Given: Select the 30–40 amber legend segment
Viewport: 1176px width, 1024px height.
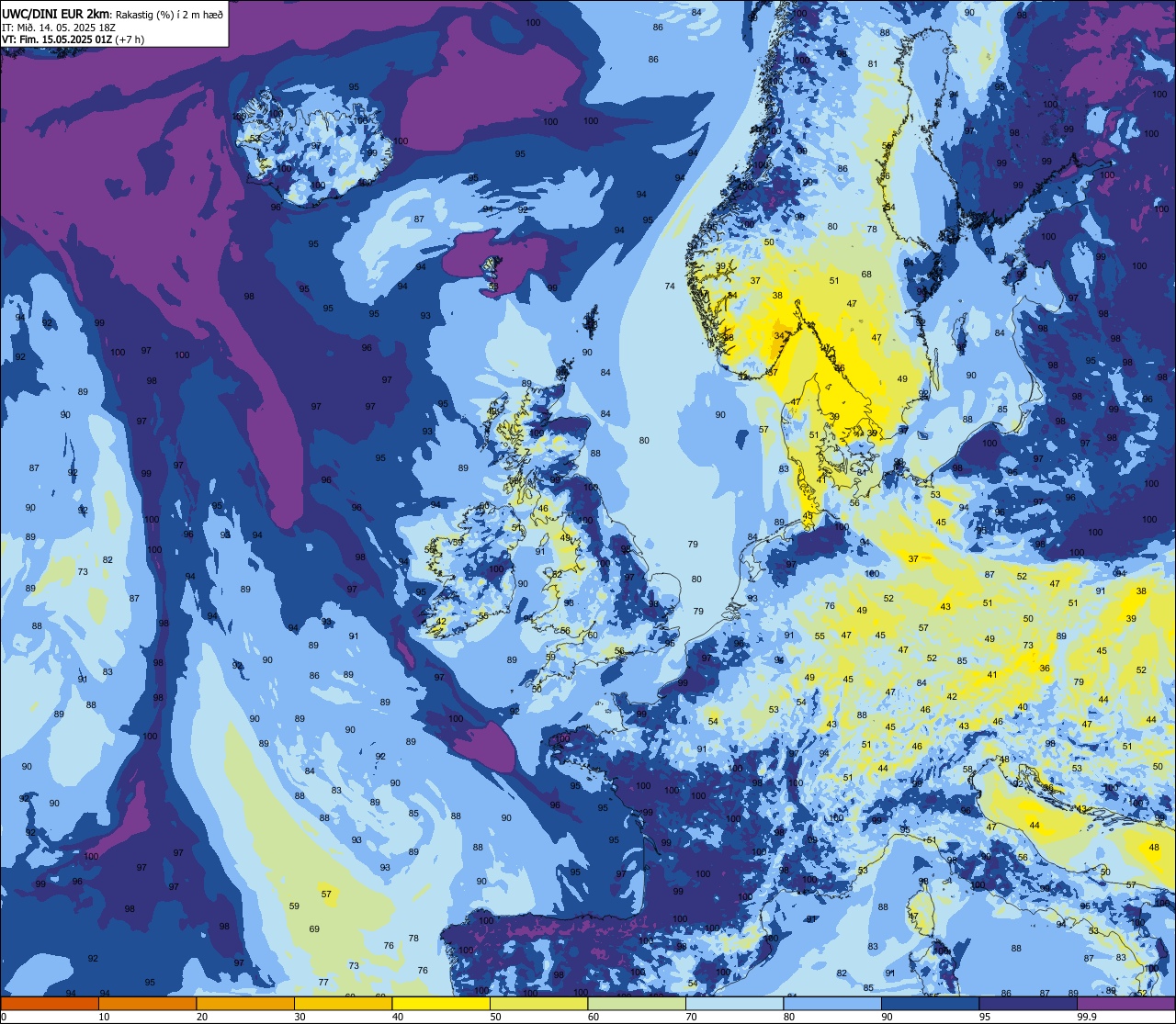Looking at the screenshot, I should [x=343, y=1003].
